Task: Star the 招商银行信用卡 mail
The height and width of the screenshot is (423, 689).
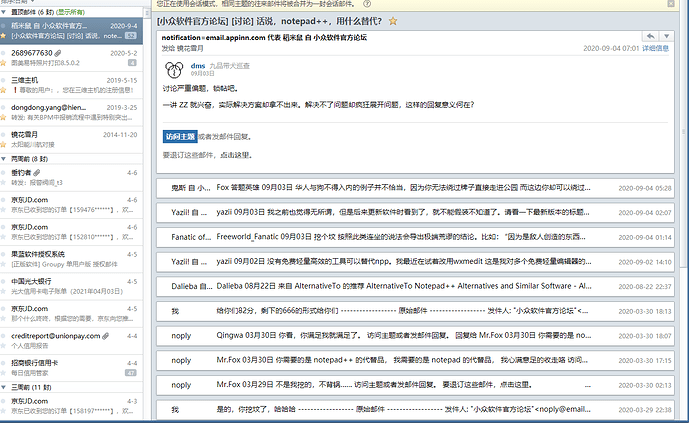Action: (x=3, y=373)
